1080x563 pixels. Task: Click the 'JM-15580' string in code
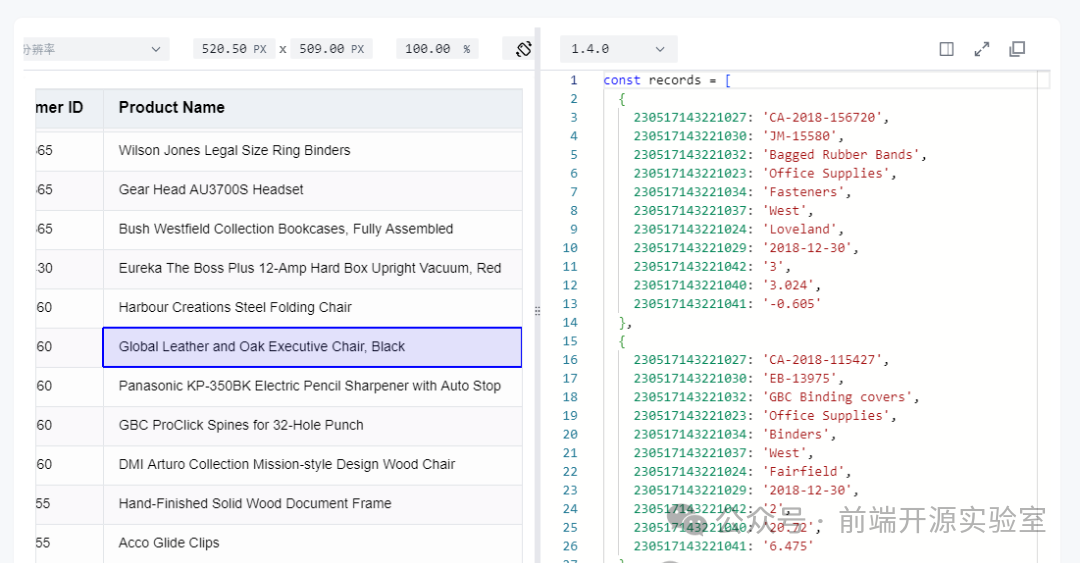(800, 136)
